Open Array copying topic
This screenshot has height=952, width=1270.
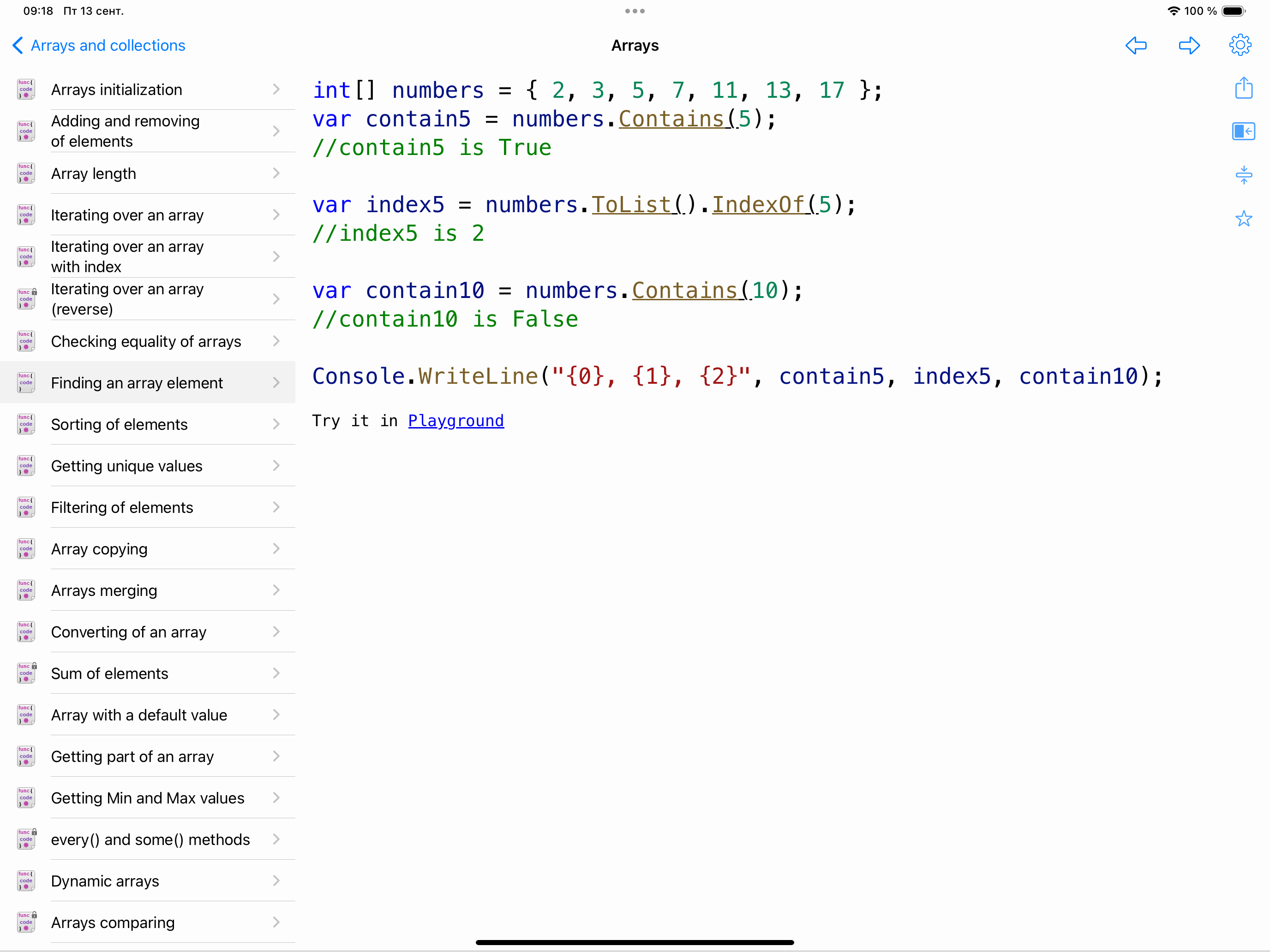148,549
